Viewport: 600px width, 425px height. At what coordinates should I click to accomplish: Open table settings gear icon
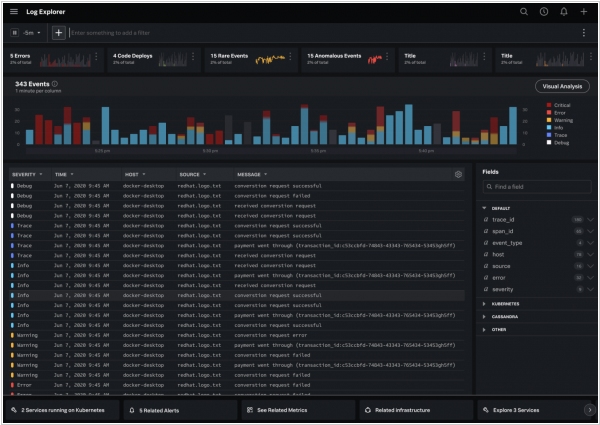pyautogui.click(x=458, y=174)
